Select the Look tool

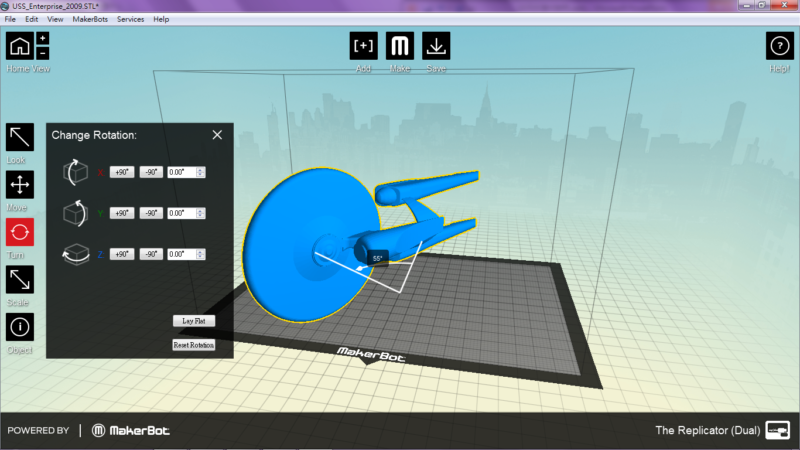(x=20, y=137)
